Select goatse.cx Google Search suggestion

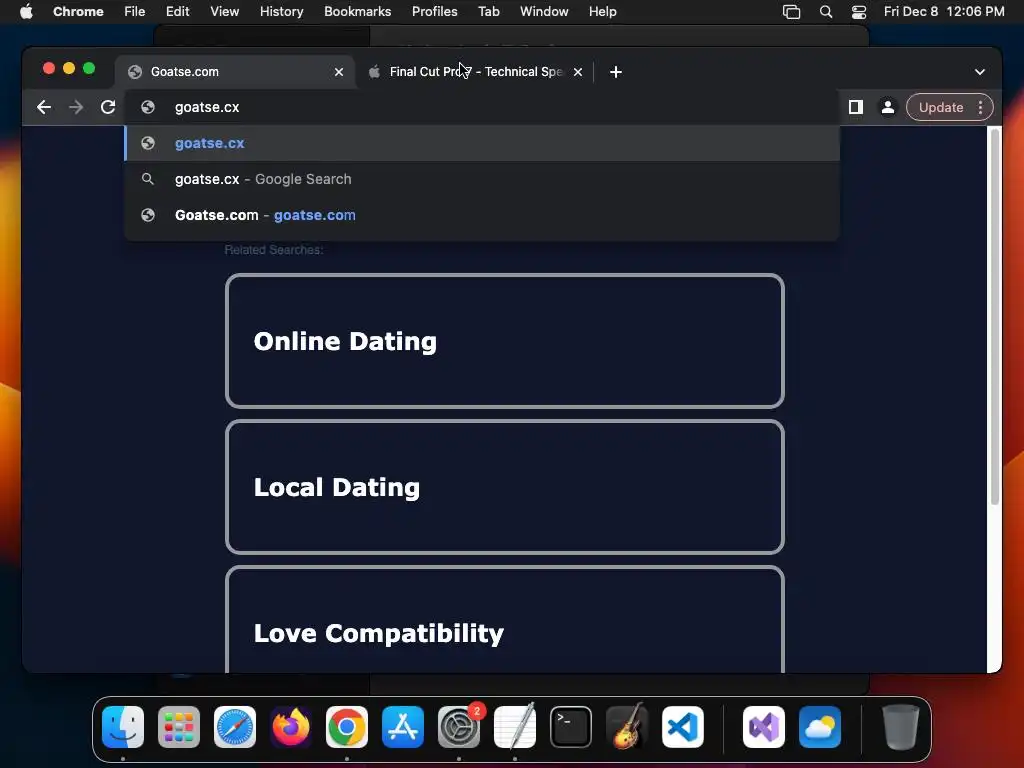point(482,179)
